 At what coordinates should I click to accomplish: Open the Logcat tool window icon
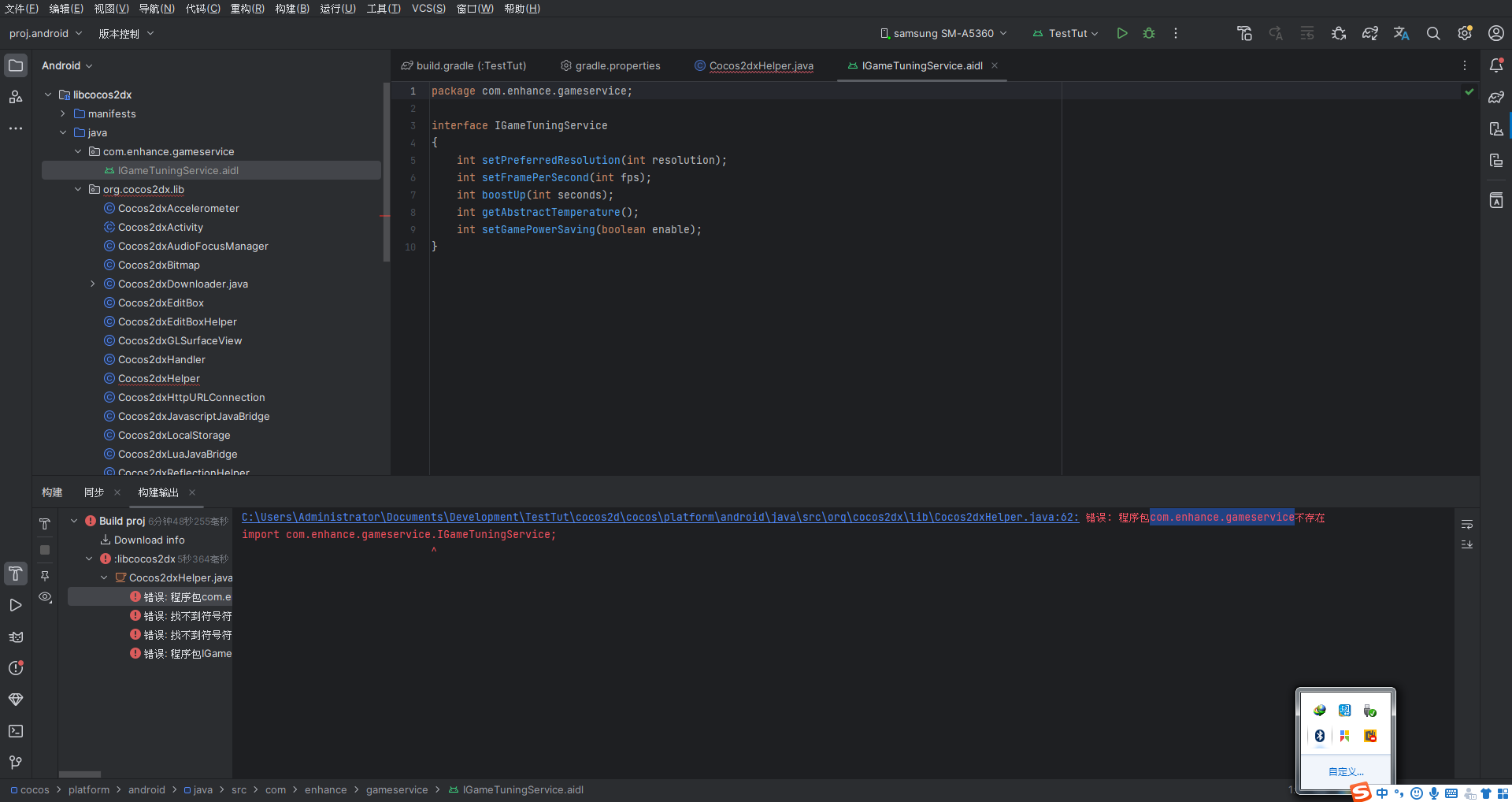16,637
